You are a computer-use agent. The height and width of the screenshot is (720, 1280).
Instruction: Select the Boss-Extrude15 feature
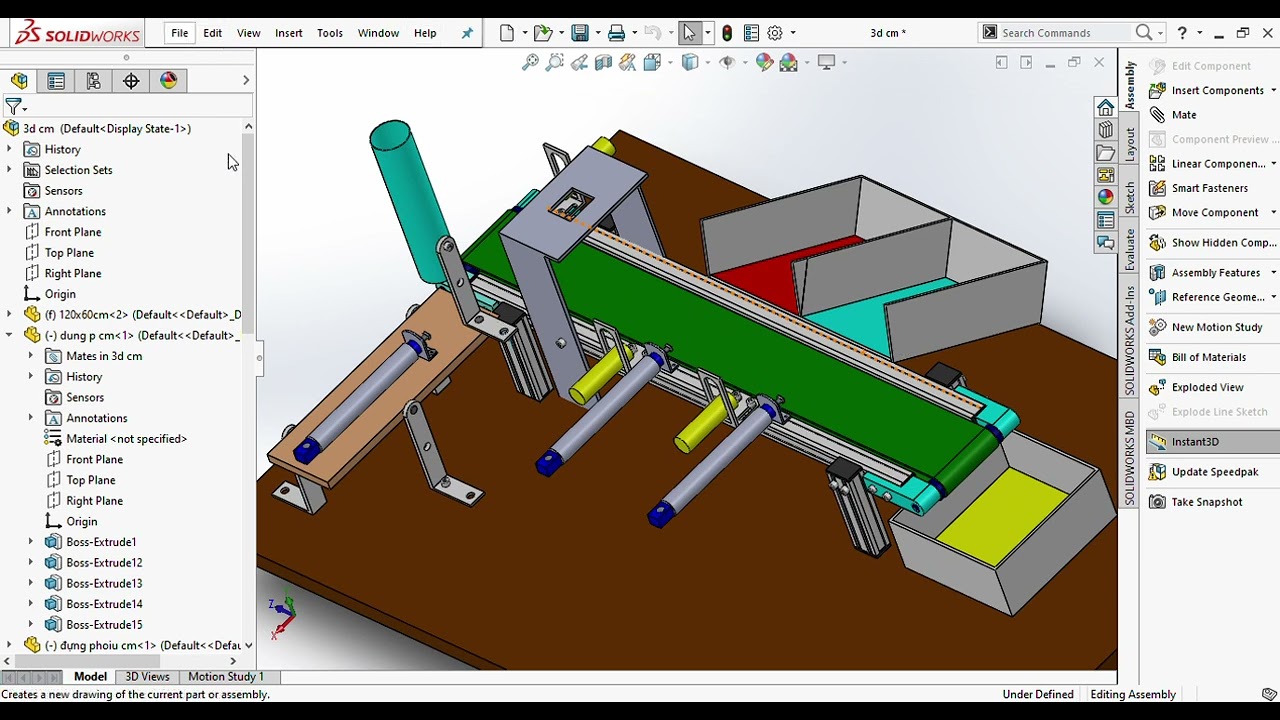pyautogui.click(x=104, y=625)
